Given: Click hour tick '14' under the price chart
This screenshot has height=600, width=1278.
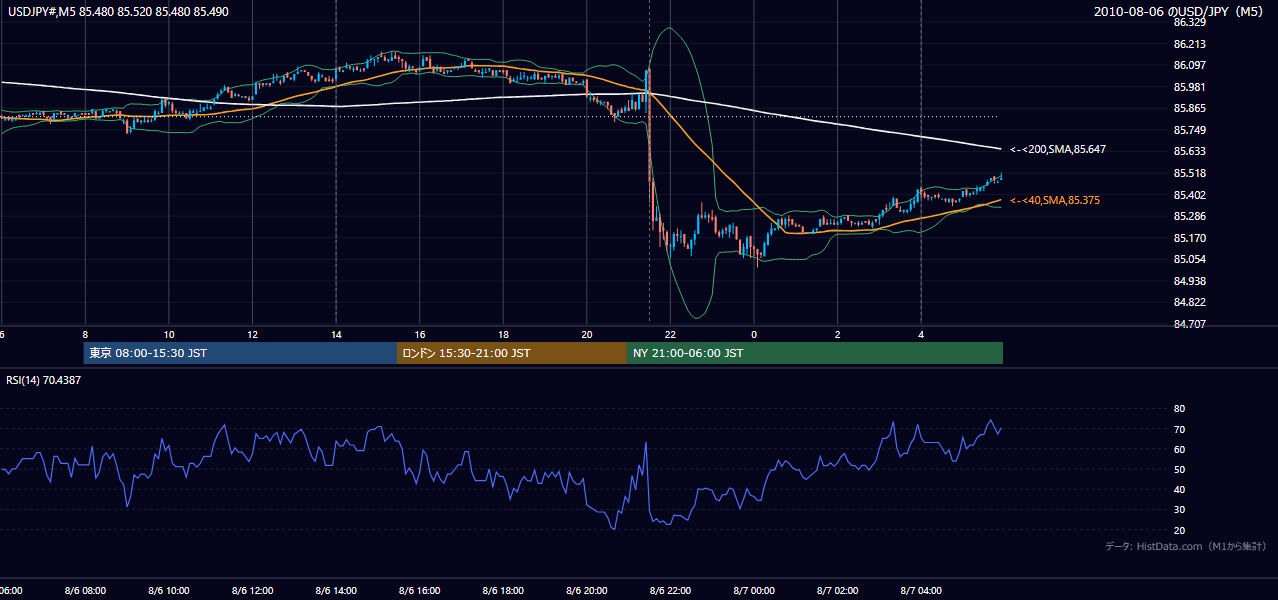Looking at the screenshot, I should 336,335.
